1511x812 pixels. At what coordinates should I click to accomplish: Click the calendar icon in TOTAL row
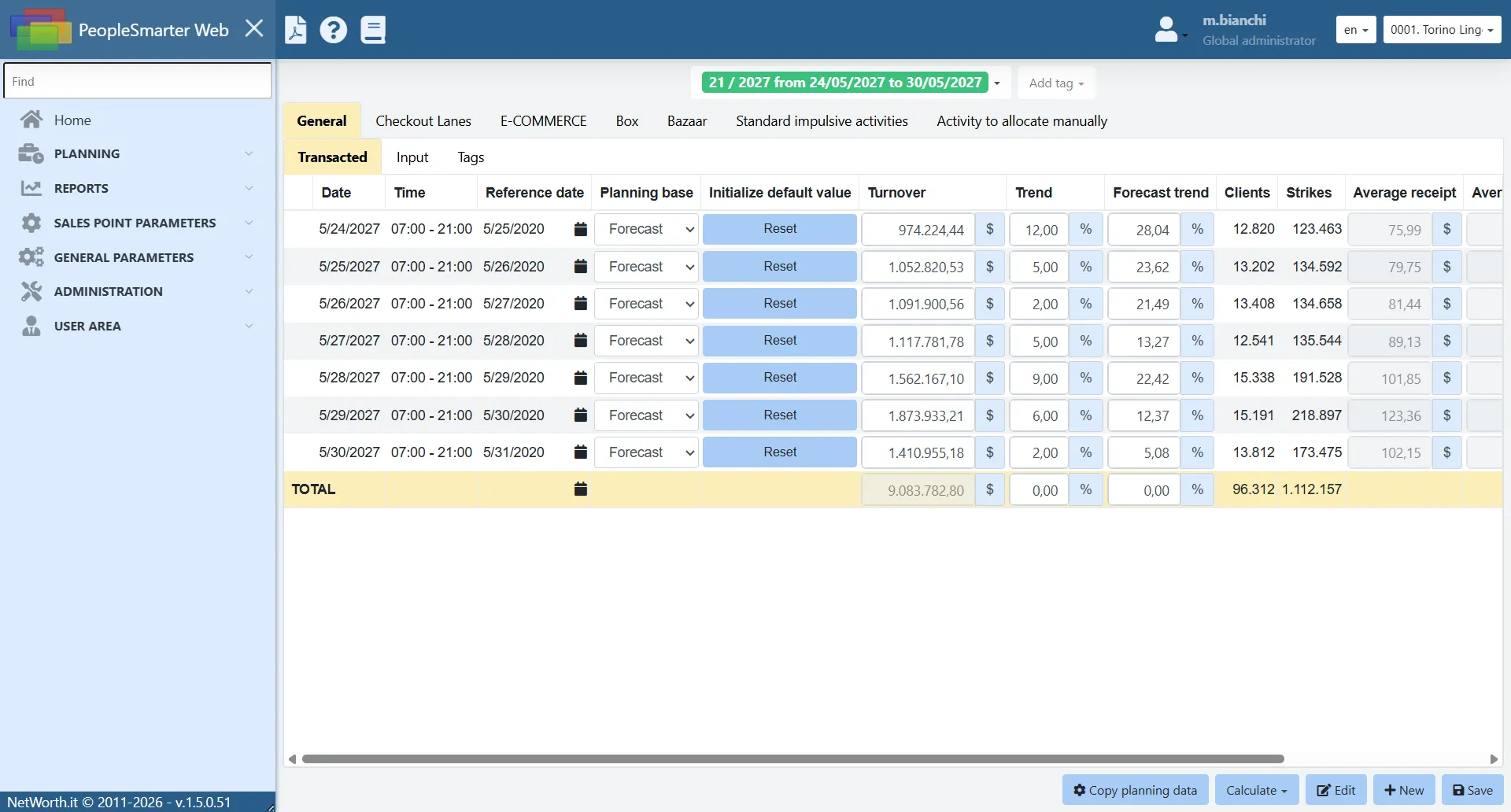pos(581,489)
